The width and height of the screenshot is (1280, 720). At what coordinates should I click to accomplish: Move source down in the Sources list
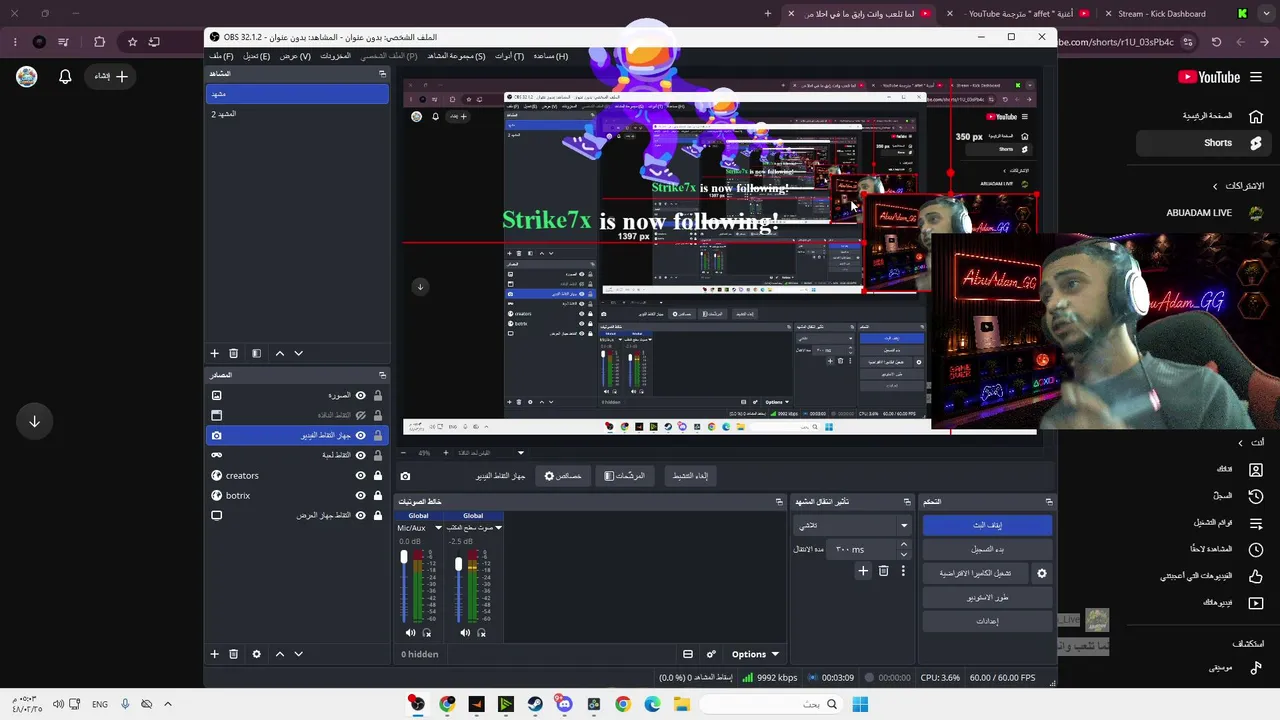298,654
